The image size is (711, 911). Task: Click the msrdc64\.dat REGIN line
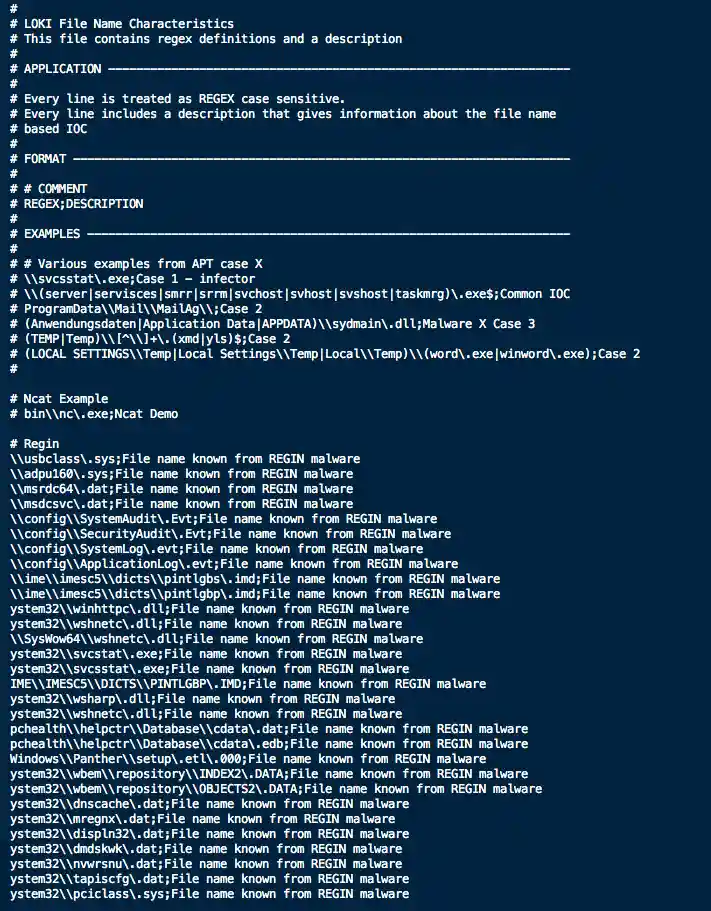coord(181,489)
